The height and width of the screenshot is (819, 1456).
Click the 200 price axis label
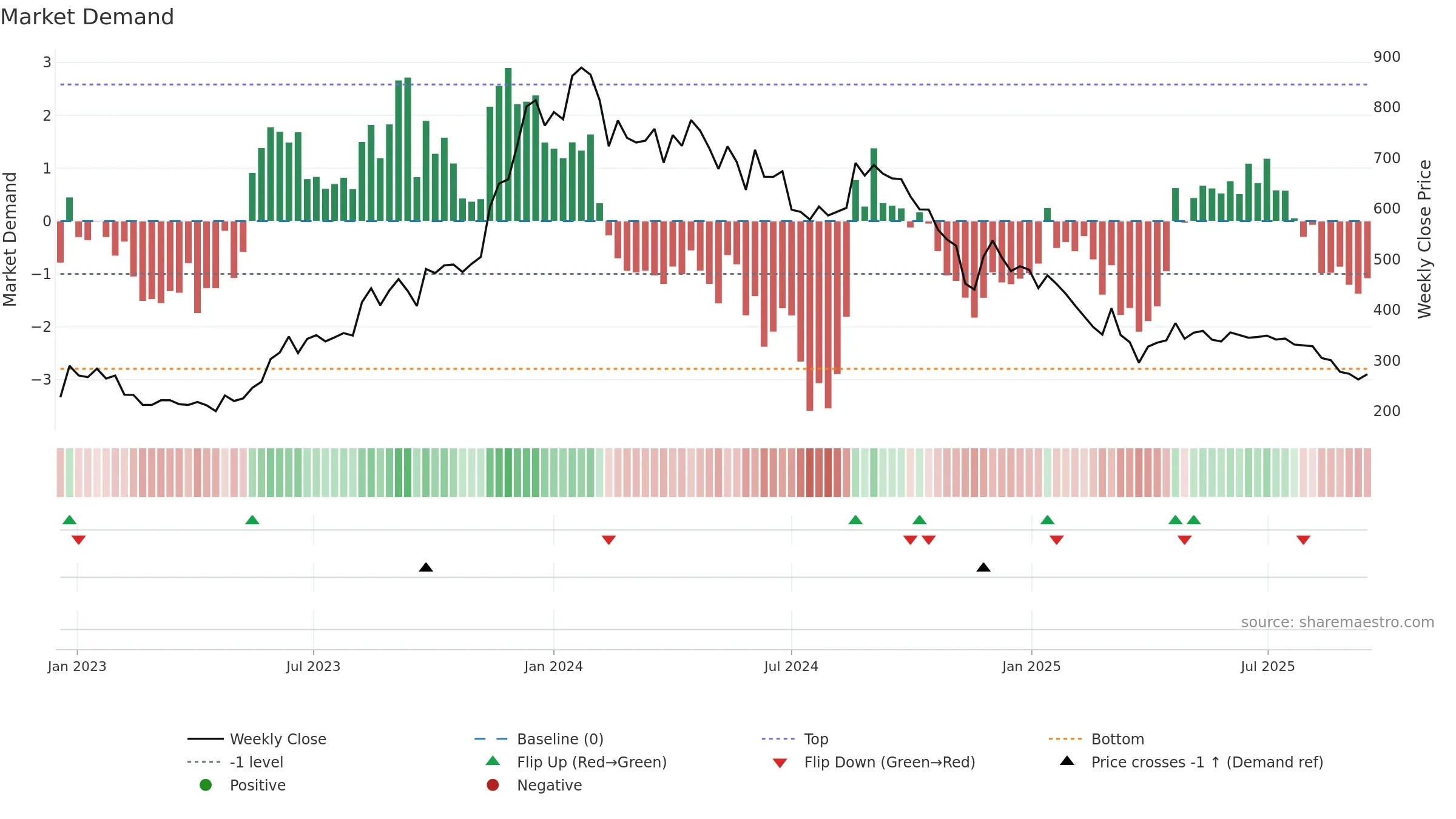coord(1387,411)
